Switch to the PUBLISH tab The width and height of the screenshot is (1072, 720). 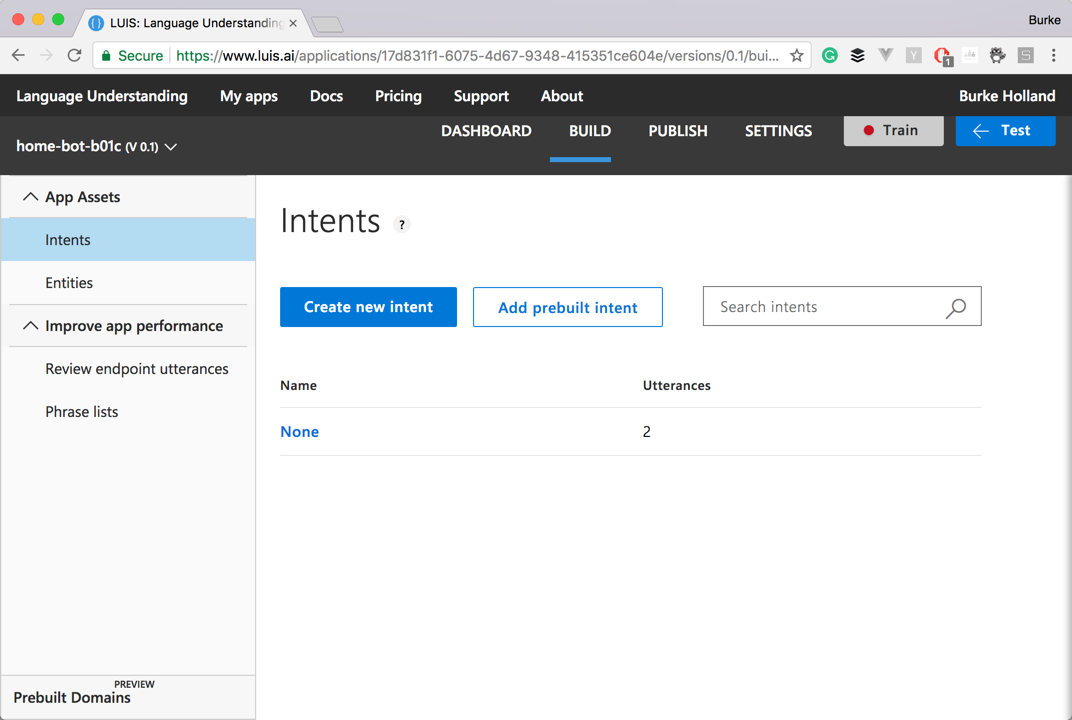(678, 131)
